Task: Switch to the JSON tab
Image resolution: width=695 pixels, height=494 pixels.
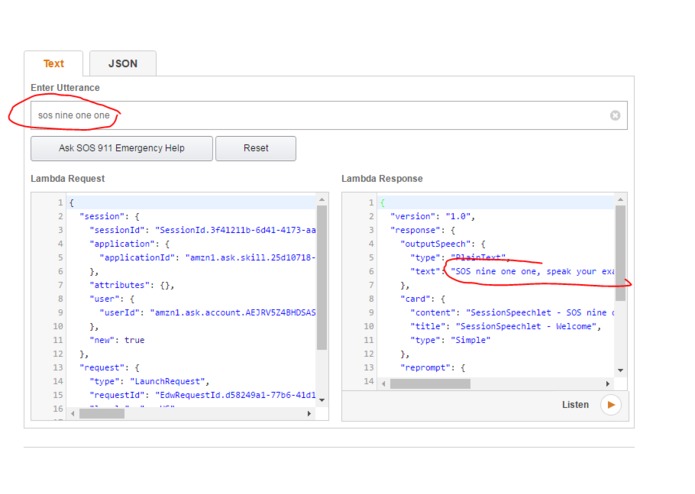Action: click(123, 63)
